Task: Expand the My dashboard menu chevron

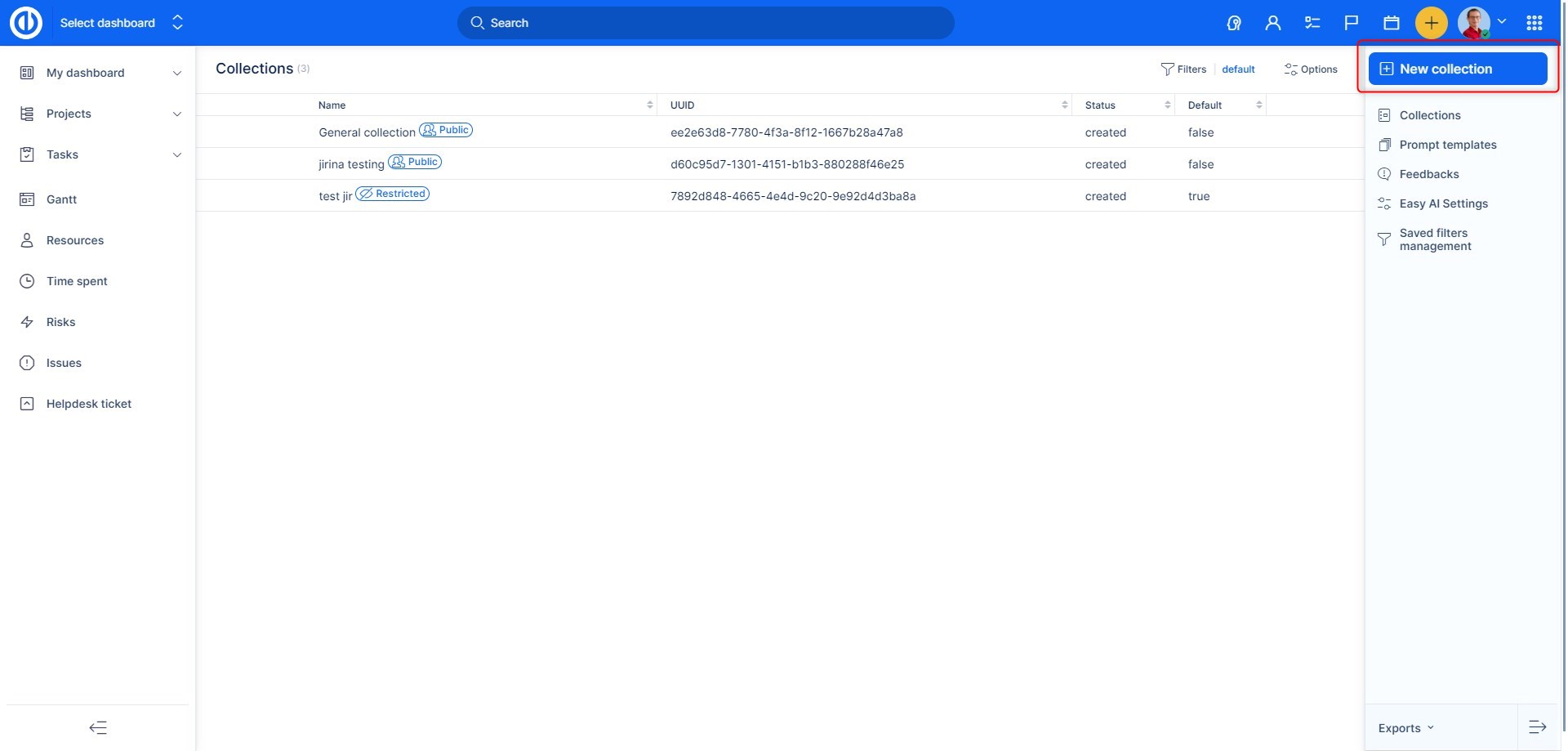Action: [x=177, y=74]
